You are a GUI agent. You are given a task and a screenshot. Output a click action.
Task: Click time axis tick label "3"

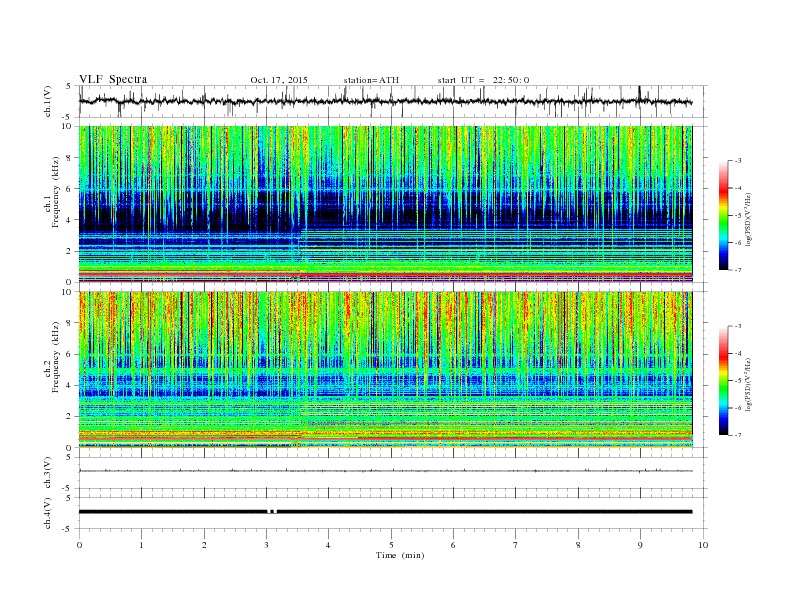pyautogui.click(x=266, y=545)
